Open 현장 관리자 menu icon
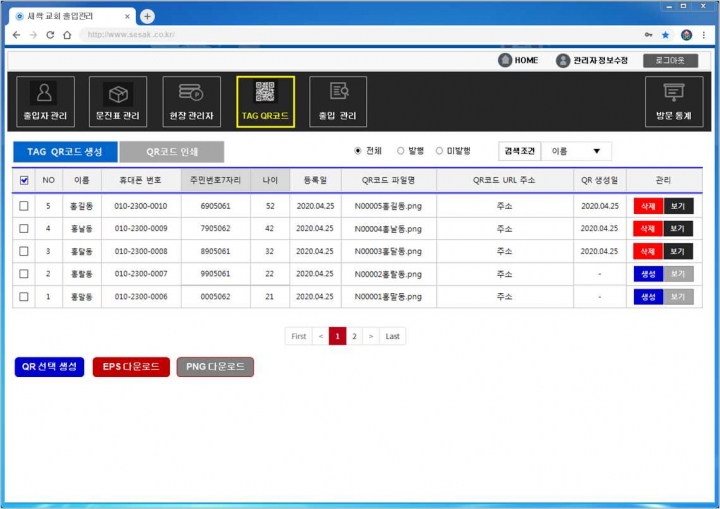This screenshot has height=509, width=720. point(191,101)
